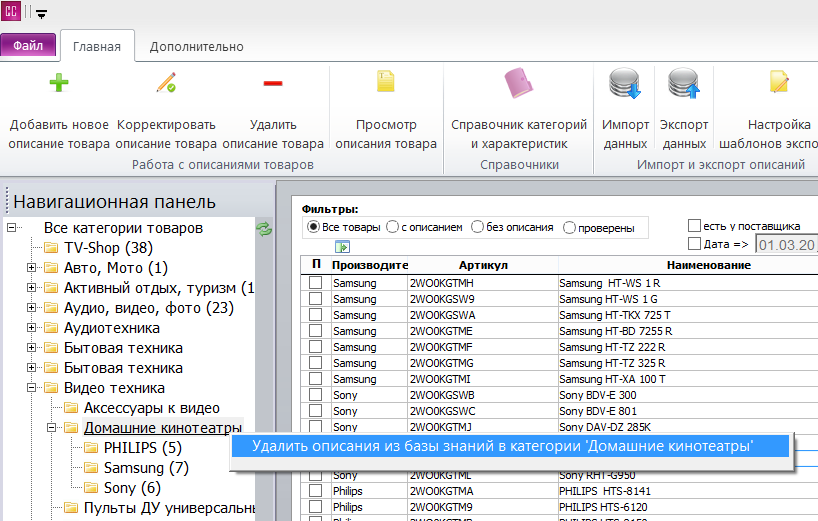Switch to the 'Главная' ribbon tab
This screenshot has width=818, height=521.
[x=97, y=46]
